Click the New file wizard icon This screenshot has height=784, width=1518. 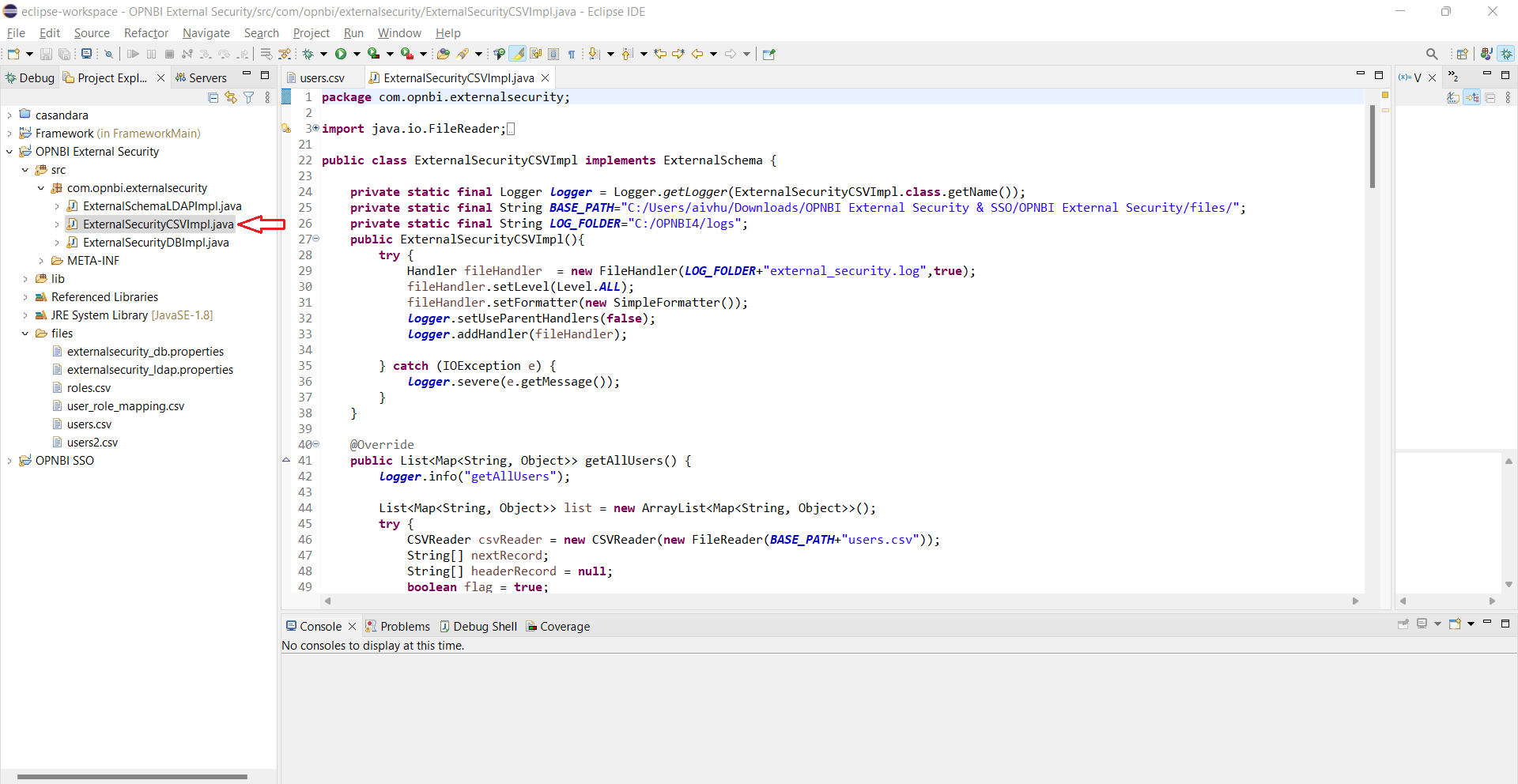(13, 54)
